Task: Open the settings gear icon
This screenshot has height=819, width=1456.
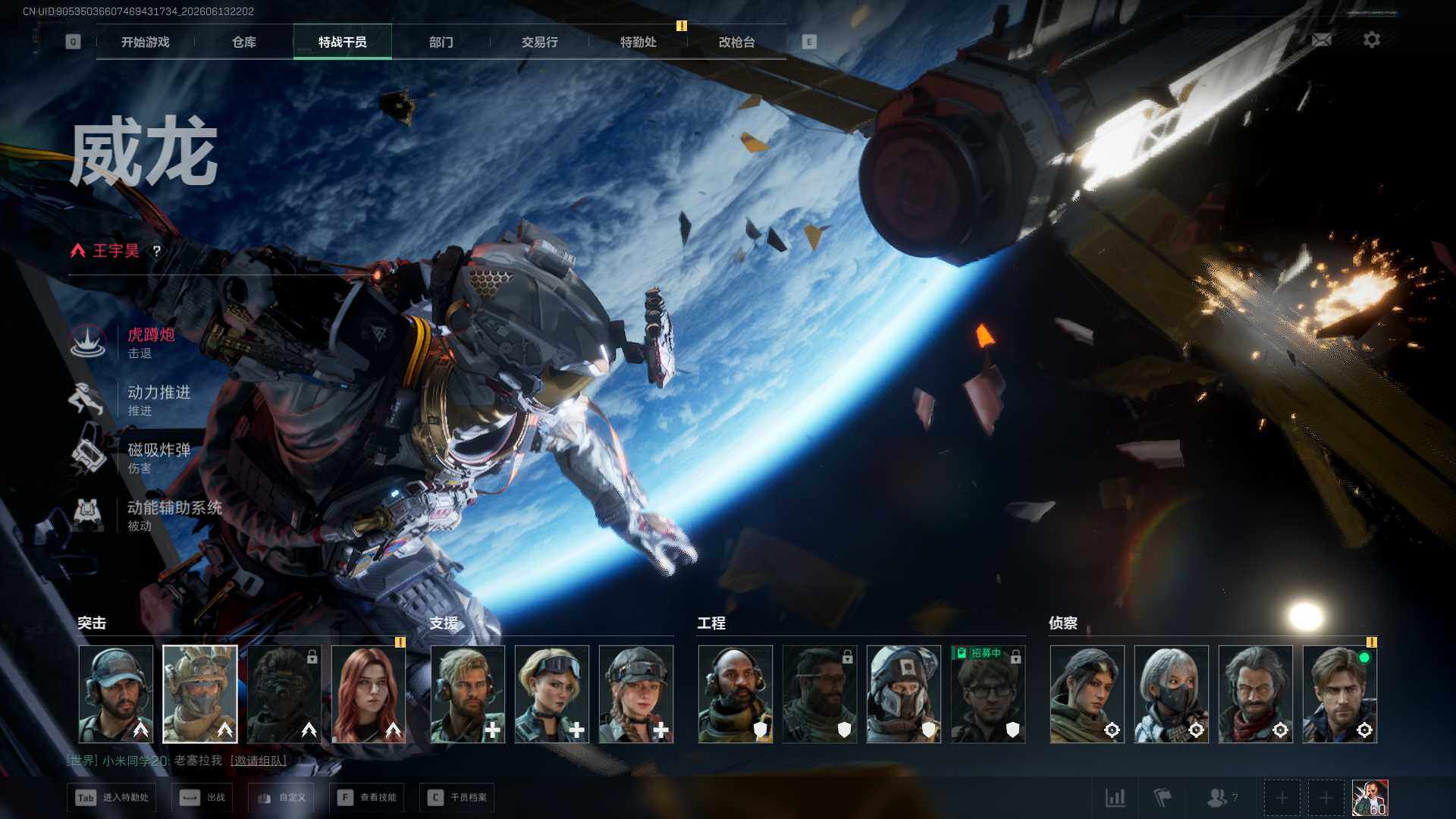Action: coord(1371,39)
